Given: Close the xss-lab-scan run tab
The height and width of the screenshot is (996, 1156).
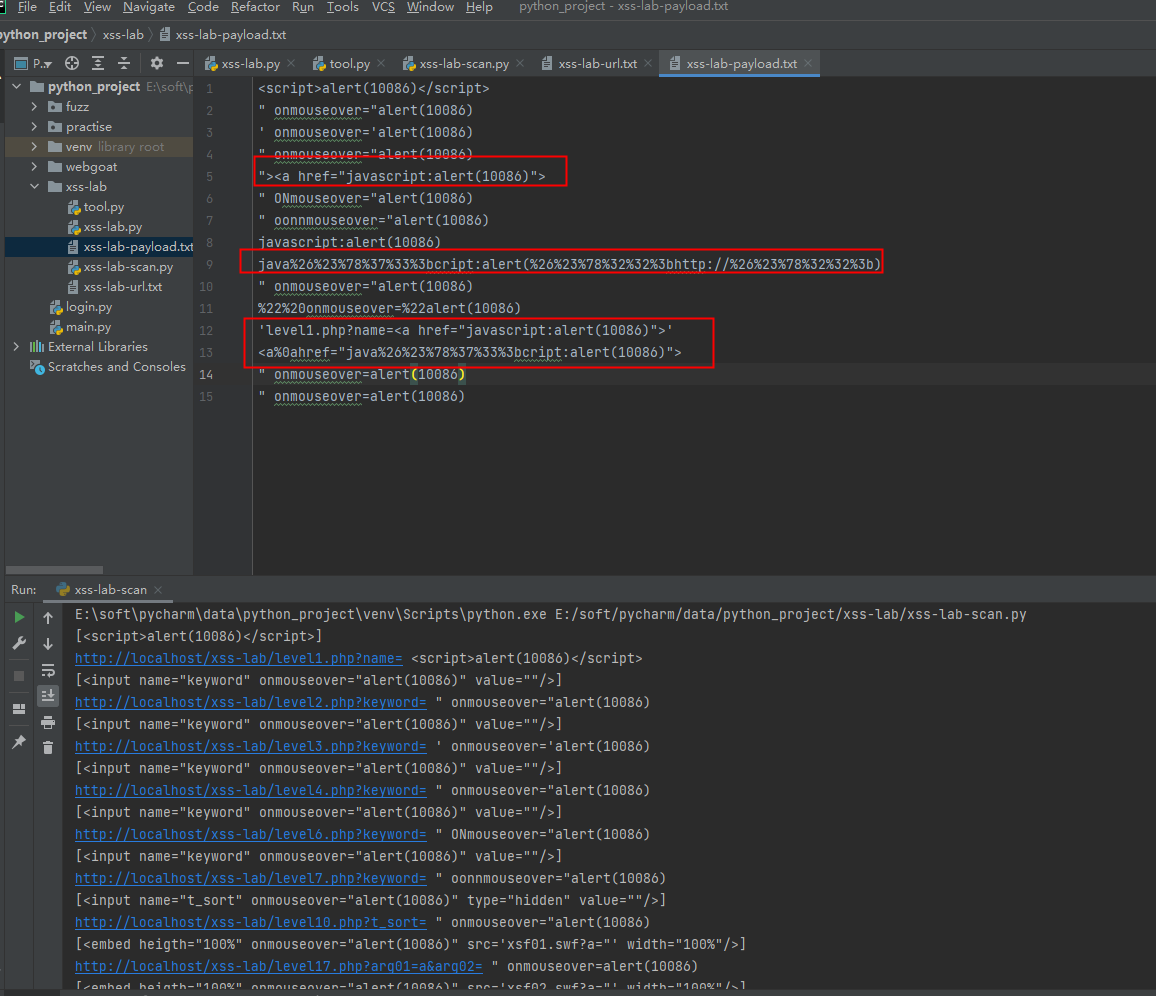Looking at the screenshot, I should (158, 590).
